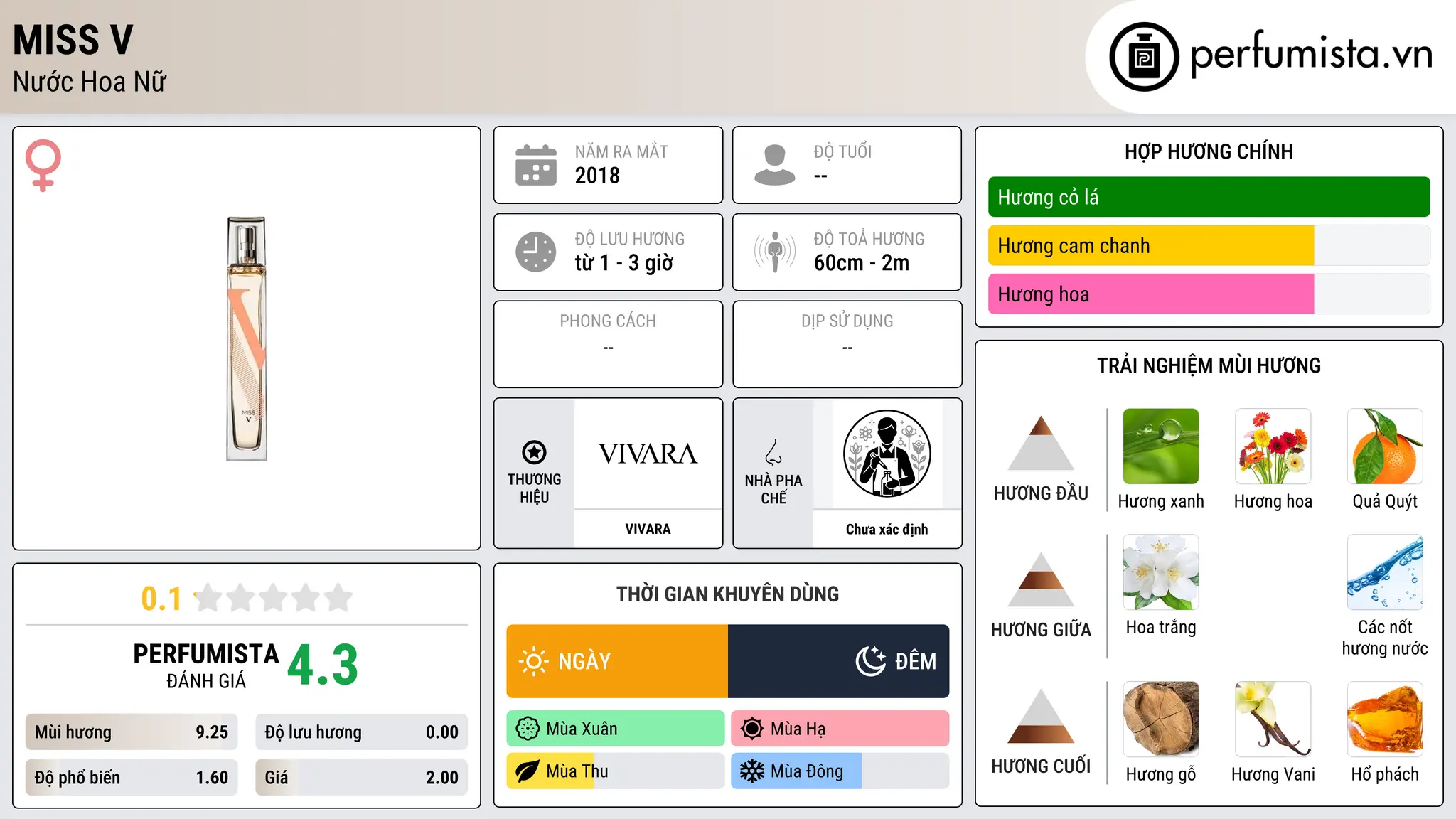Click the nose icon above Nhà pha chế
1456x819 pixels.
773,452
